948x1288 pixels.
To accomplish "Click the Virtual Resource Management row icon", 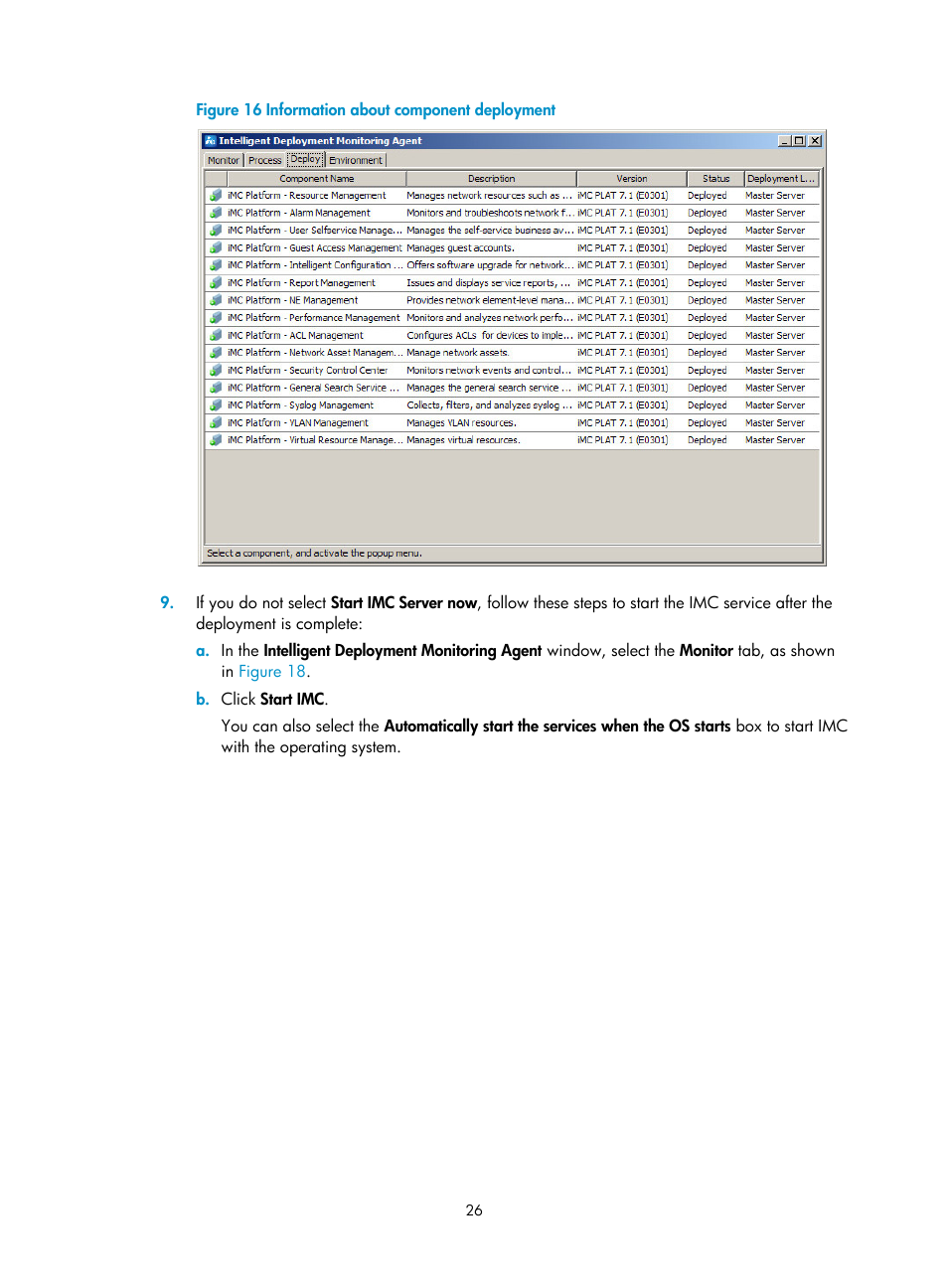I will click(216, 440).
